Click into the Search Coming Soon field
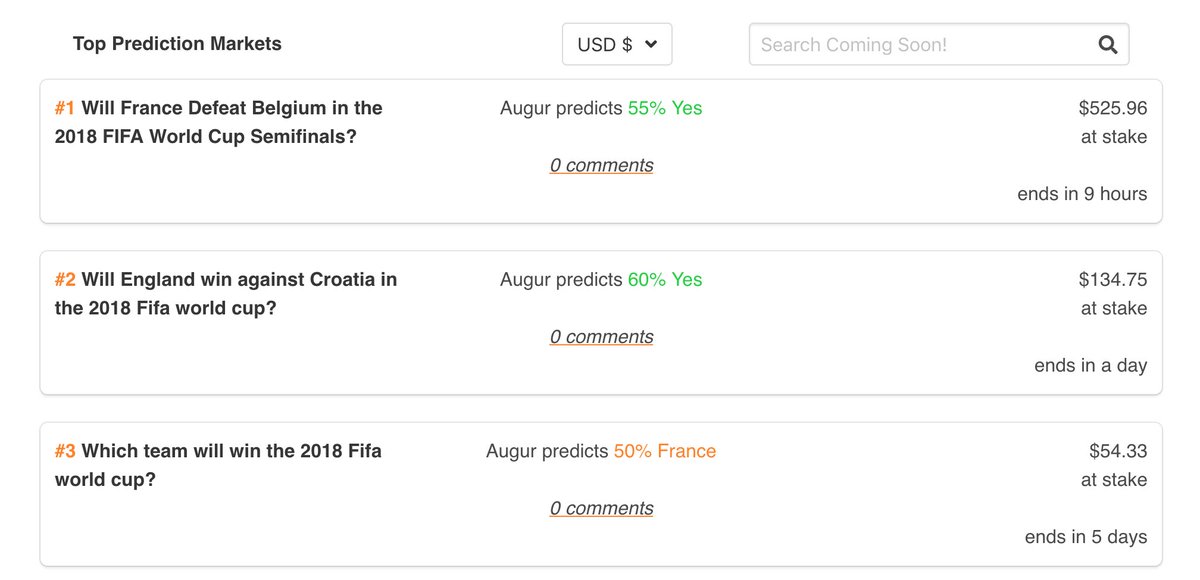The image size is (1200, 580). 920,44
